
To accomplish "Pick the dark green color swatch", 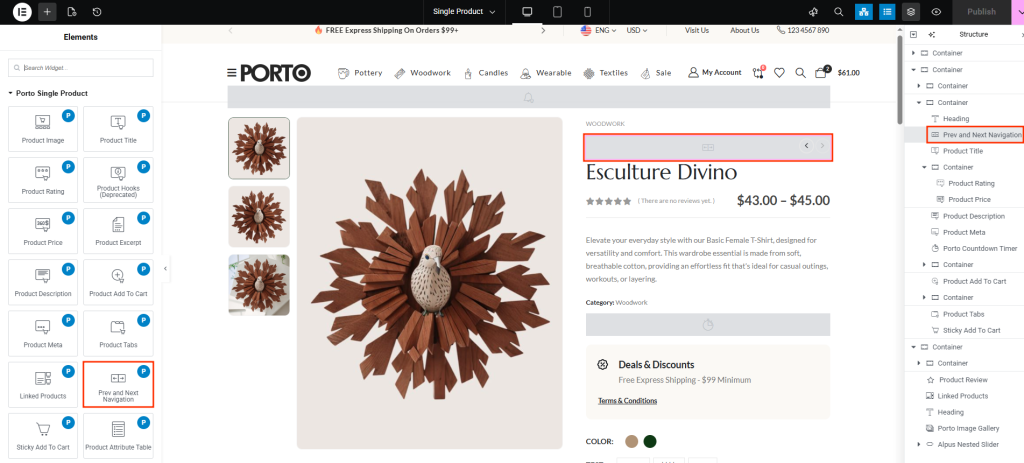I will coord(650,441).
